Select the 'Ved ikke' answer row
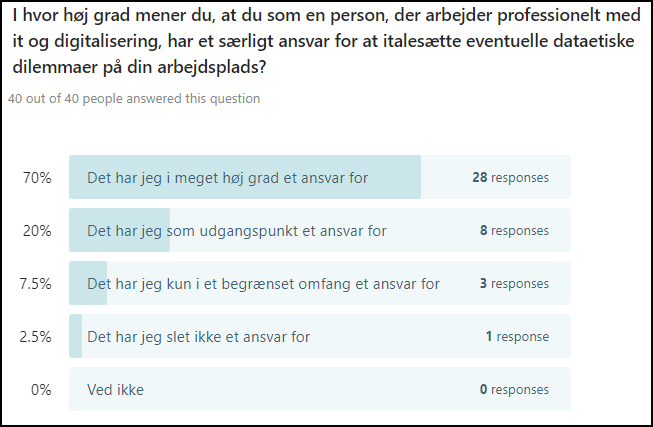653x427 pixels. pyautogui.click(x=320, y=389)
